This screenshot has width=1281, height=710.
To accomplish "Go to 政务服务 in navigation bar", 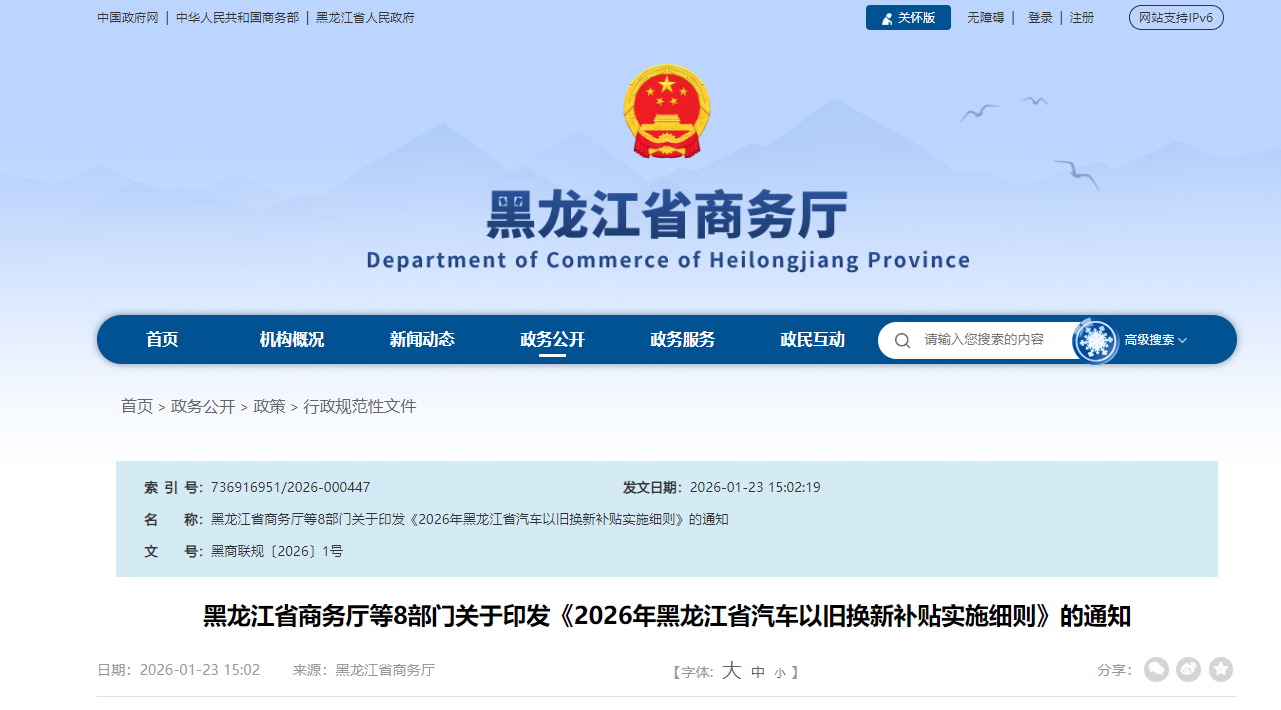I will coord(682,340).
